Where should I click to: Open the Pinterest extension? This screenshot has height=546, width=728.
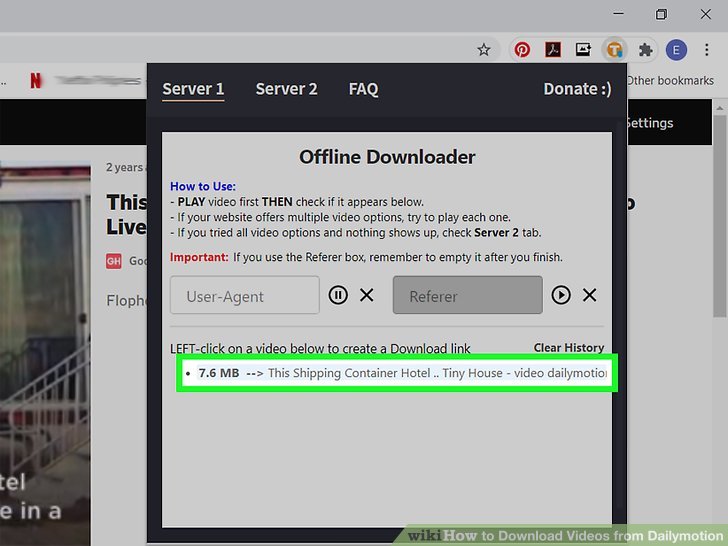[522, 50]
